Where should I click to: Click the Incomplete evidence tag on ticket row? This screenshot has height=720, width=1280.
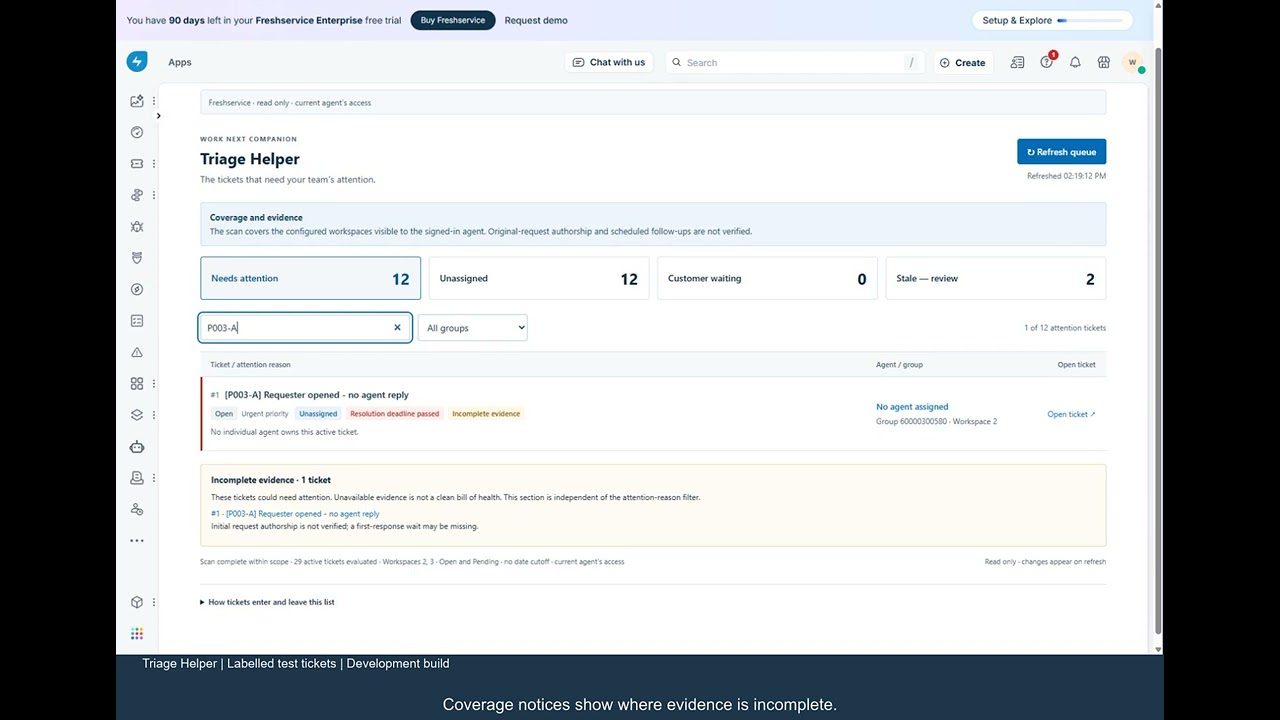click(486, 414)
